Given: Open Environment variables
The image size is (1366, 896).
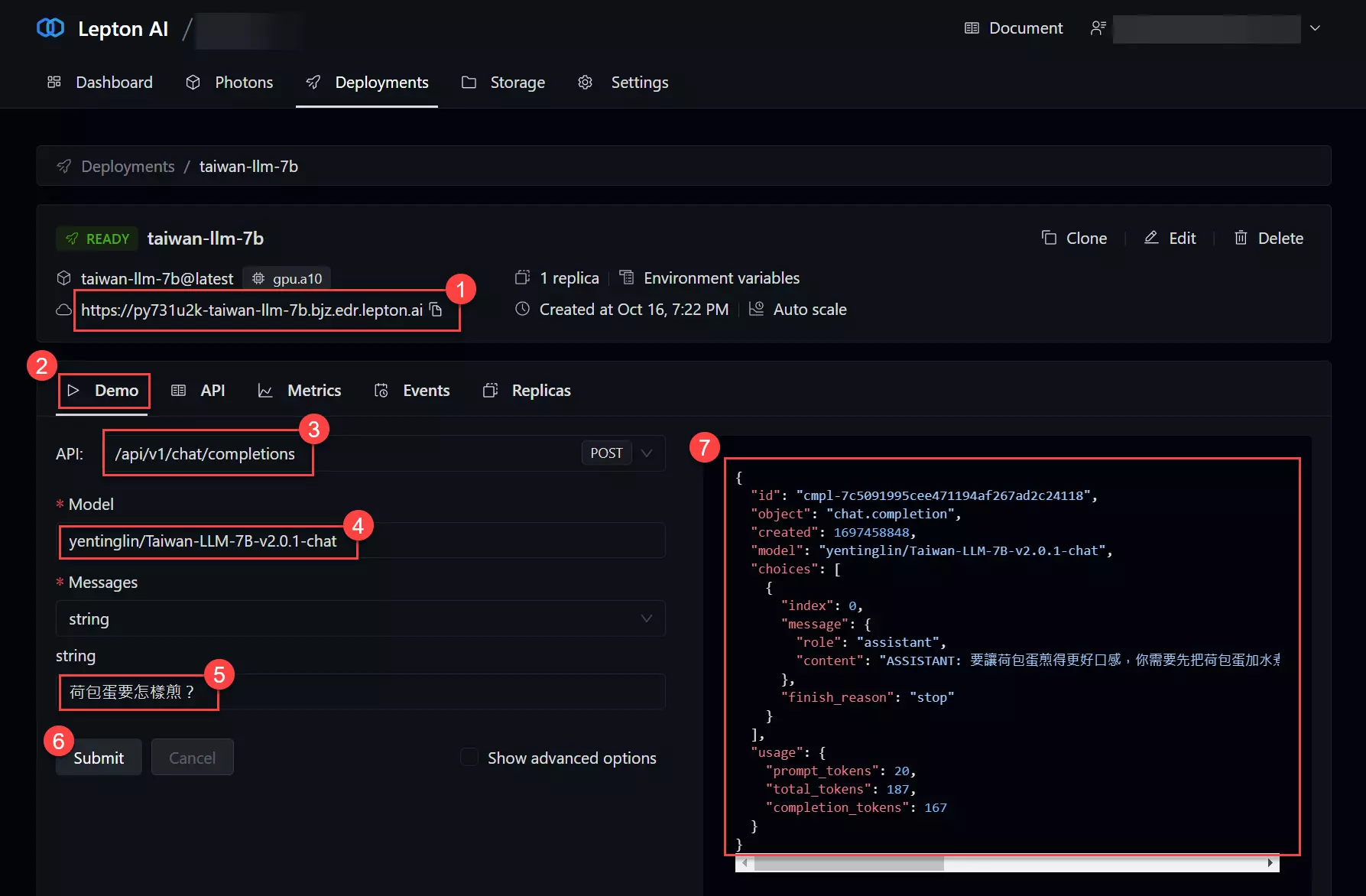Looking at the screenshot, I should tap(721, 278).
